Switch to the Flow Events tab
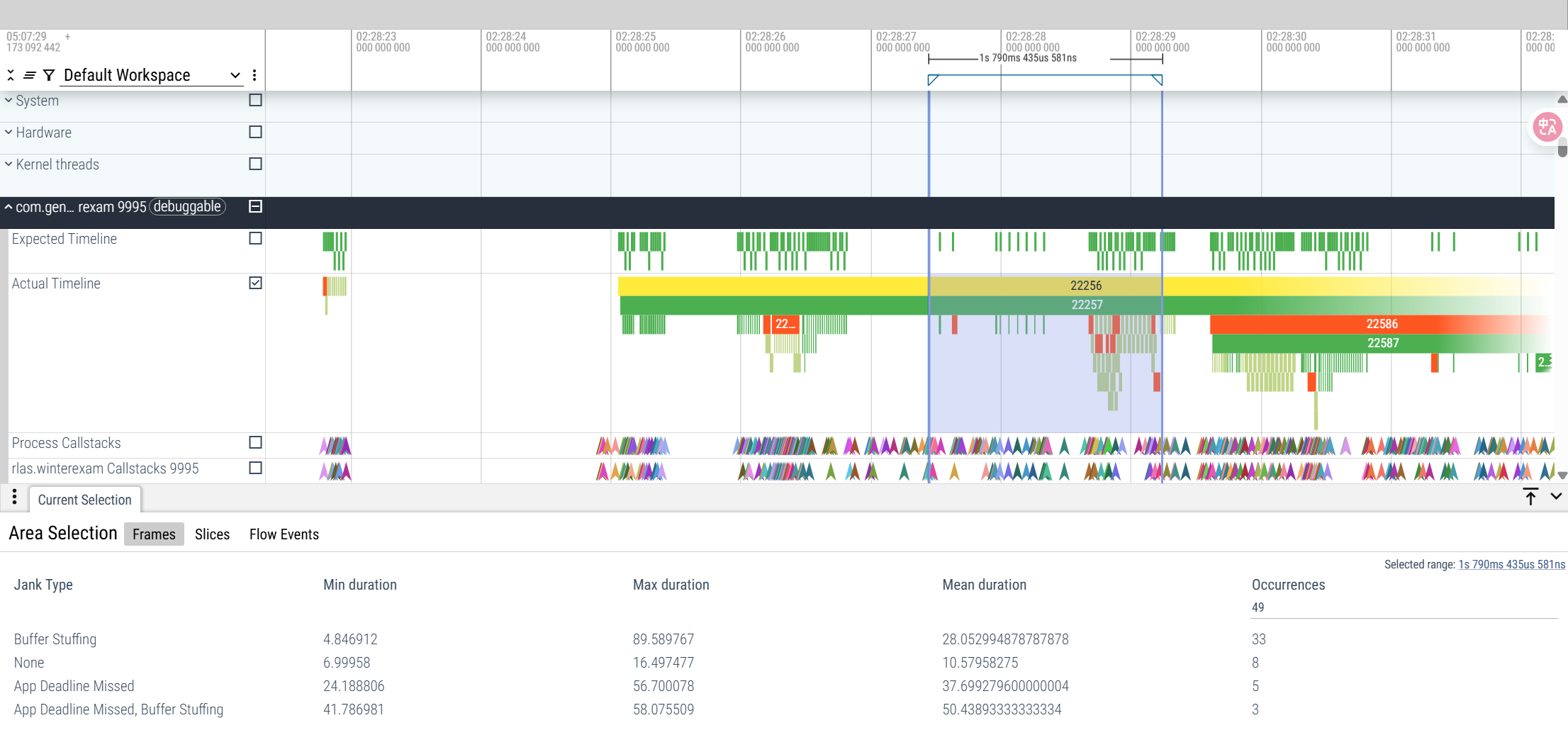1568x730 pixels. point(284,534)
